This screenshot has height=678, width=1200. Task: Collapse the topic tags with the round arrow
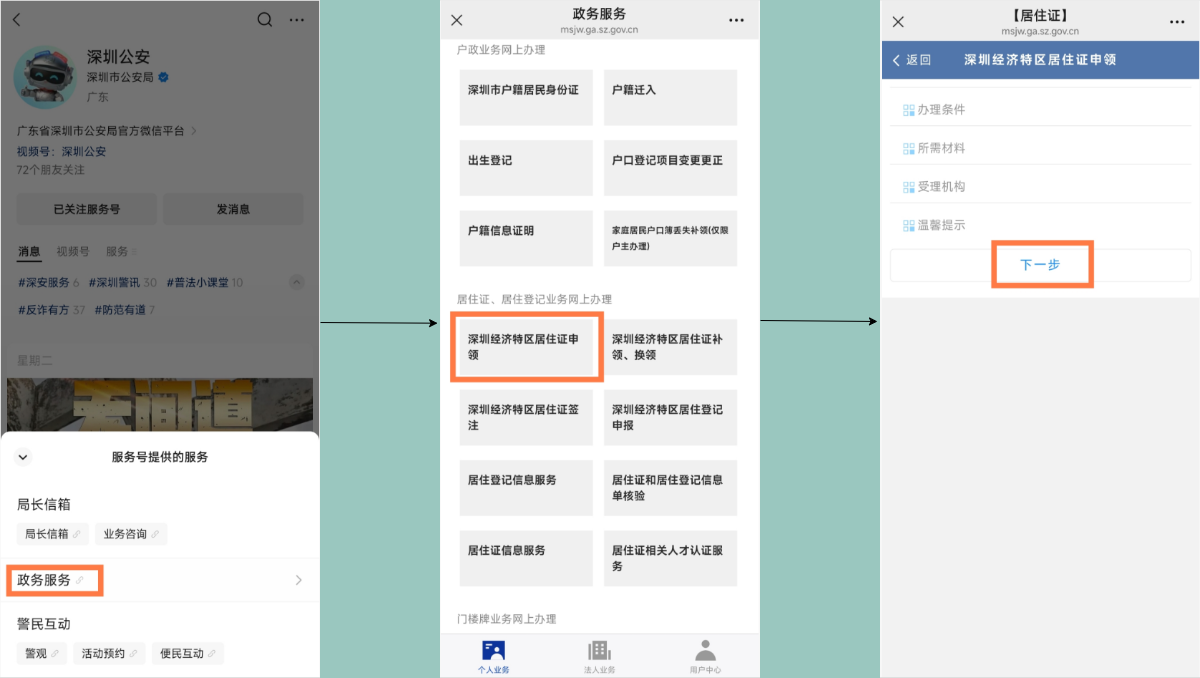296,283
